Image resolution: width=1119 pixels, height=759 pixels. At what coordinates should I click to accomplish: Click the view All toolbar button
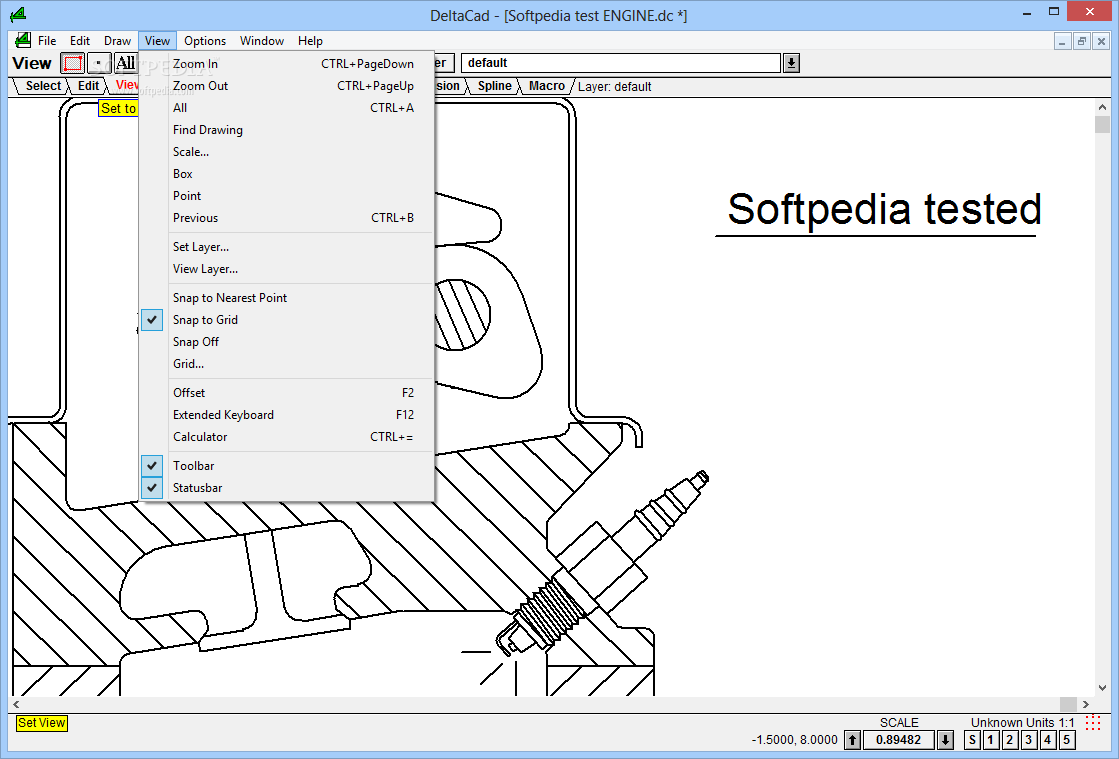point(126,63)
